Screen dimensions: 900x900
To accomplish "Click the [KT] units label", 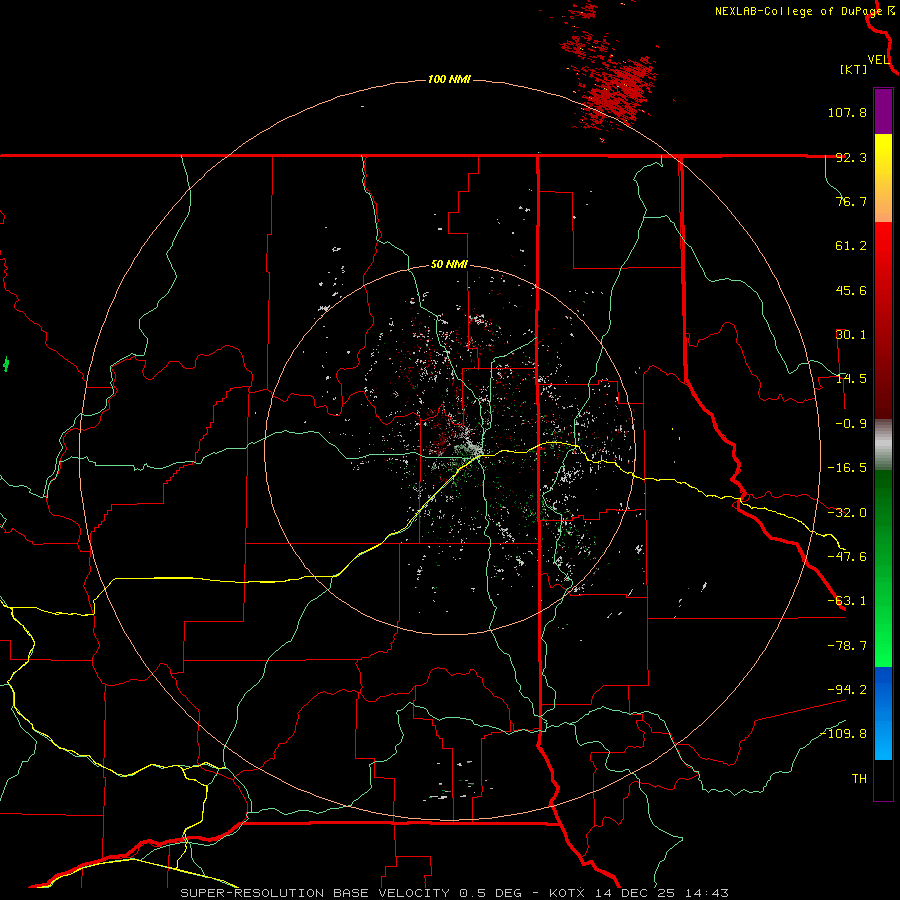I will (x=854, y=69).
